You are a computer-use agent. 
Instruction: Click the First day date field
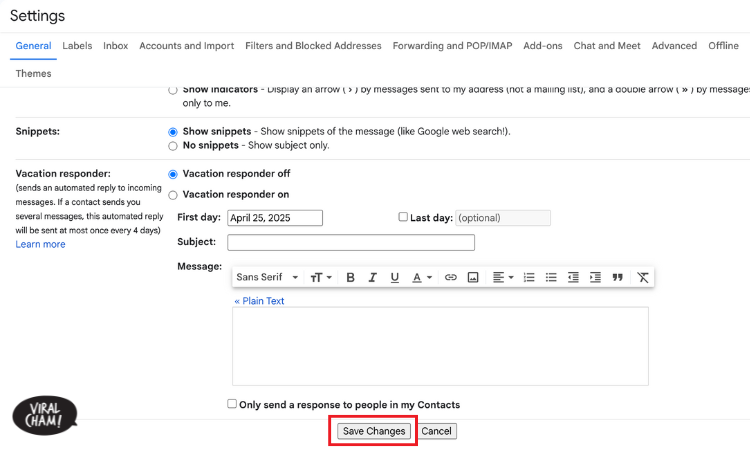(275, 218)
